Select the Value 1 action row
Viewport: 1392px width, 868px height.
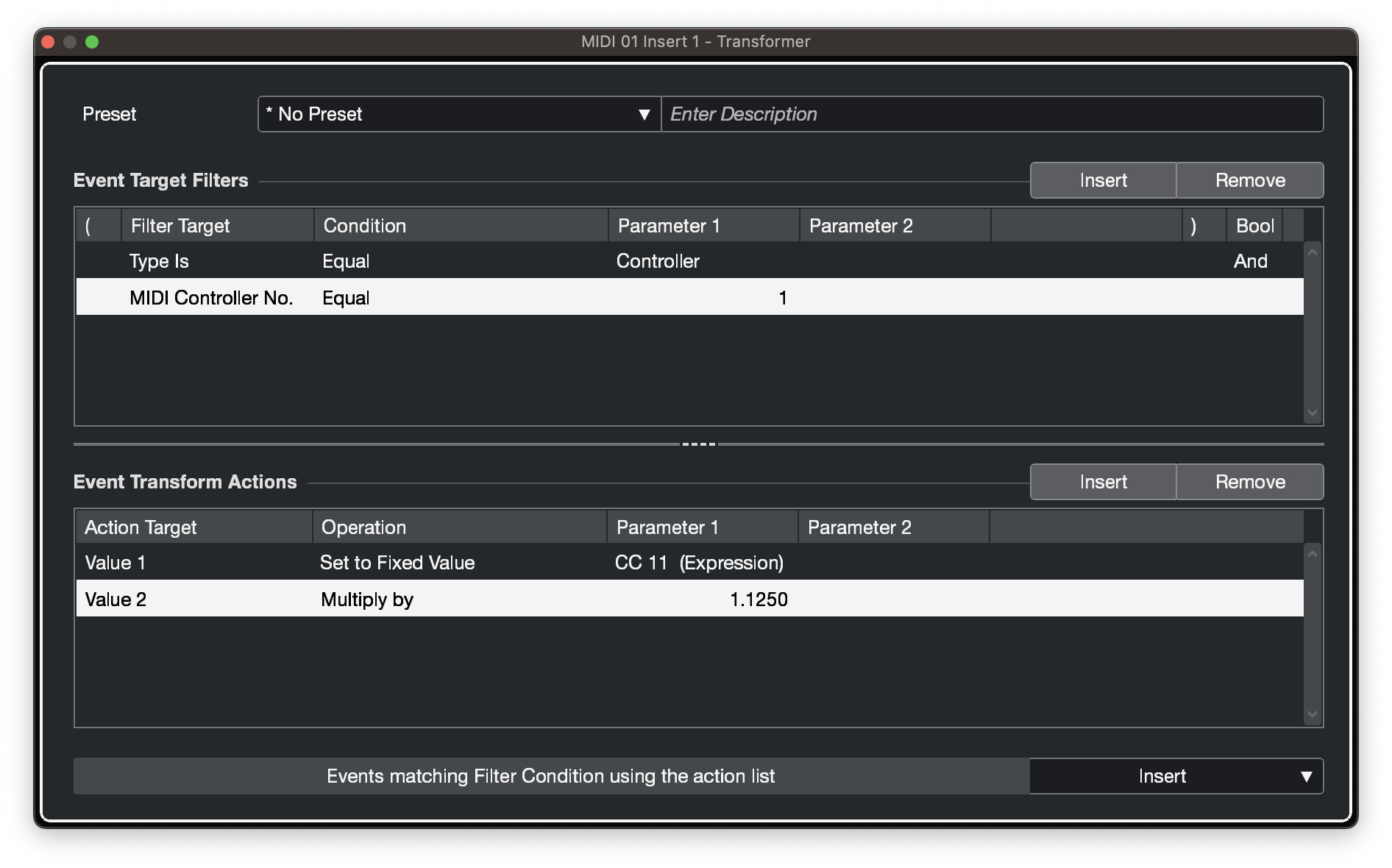click(116, 563)
